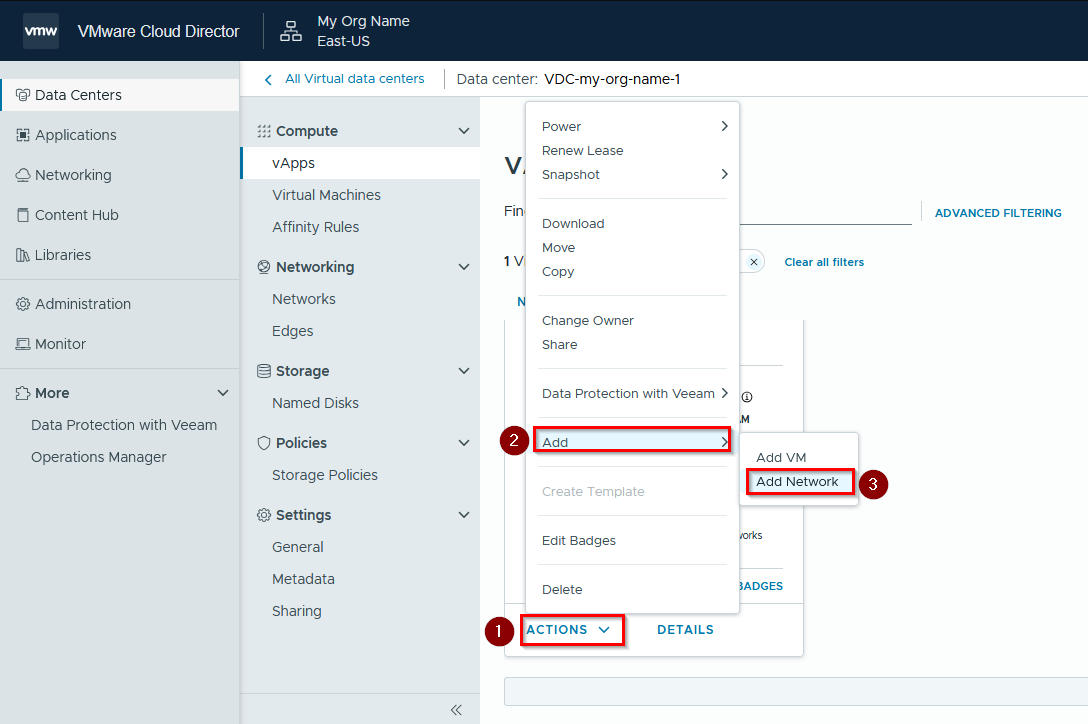
Task: Open Affinity Rules
Action: coord(316,227)
